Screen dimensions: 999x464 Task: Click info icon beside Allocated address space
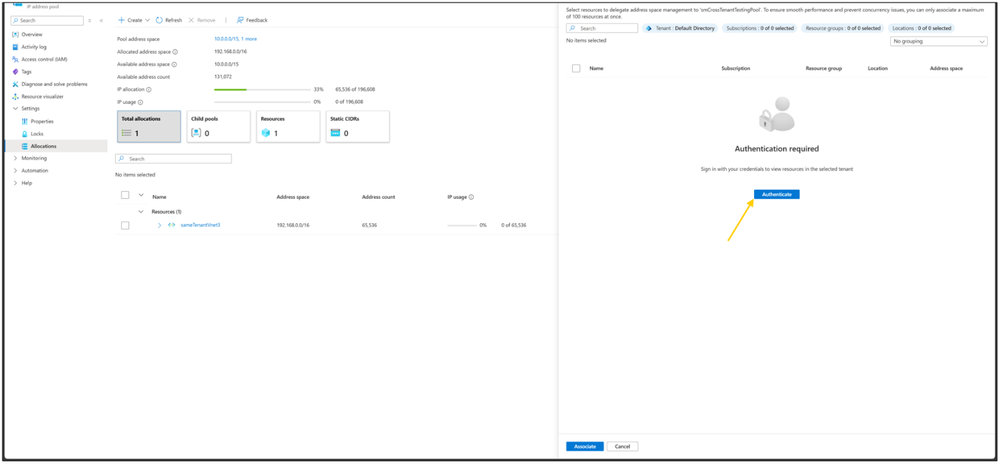pos(175,52)
